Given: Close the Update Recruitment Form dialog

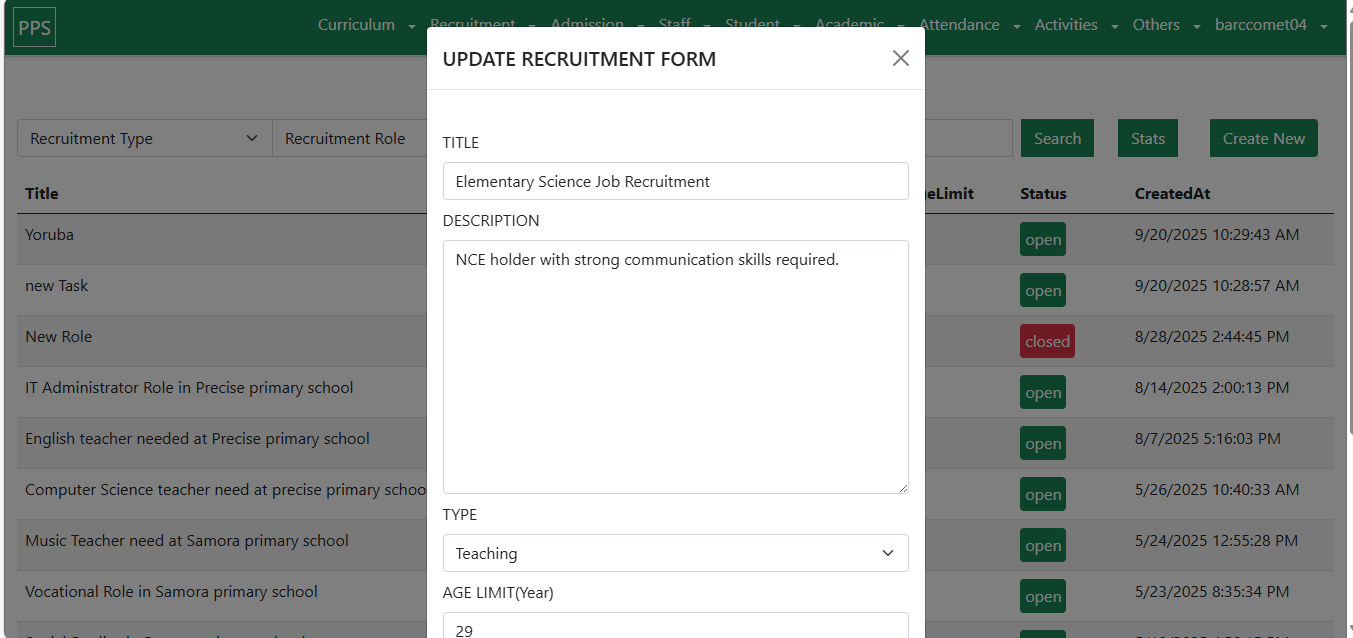Looking at the screenshot, I should tap(900, 58).
